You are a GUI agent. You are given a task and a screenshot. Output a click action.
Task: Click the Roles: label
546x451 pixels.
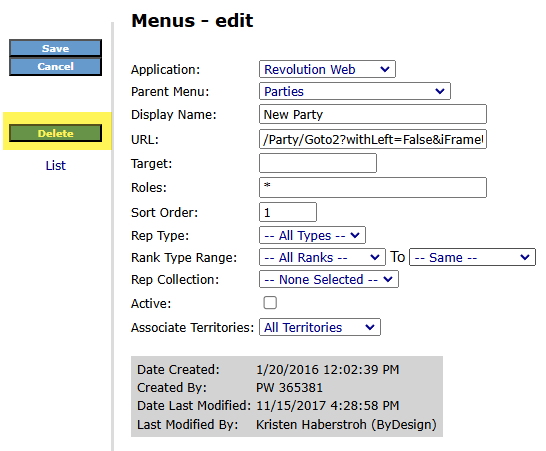[149, 188]
